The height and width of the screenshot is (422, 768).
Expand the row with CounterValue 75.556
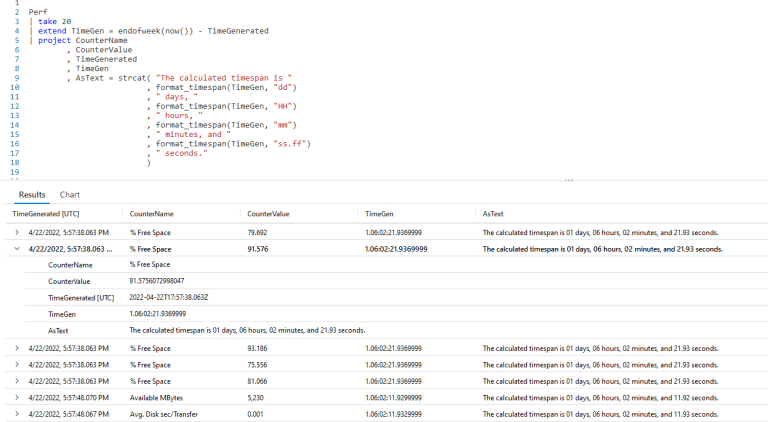17,364
